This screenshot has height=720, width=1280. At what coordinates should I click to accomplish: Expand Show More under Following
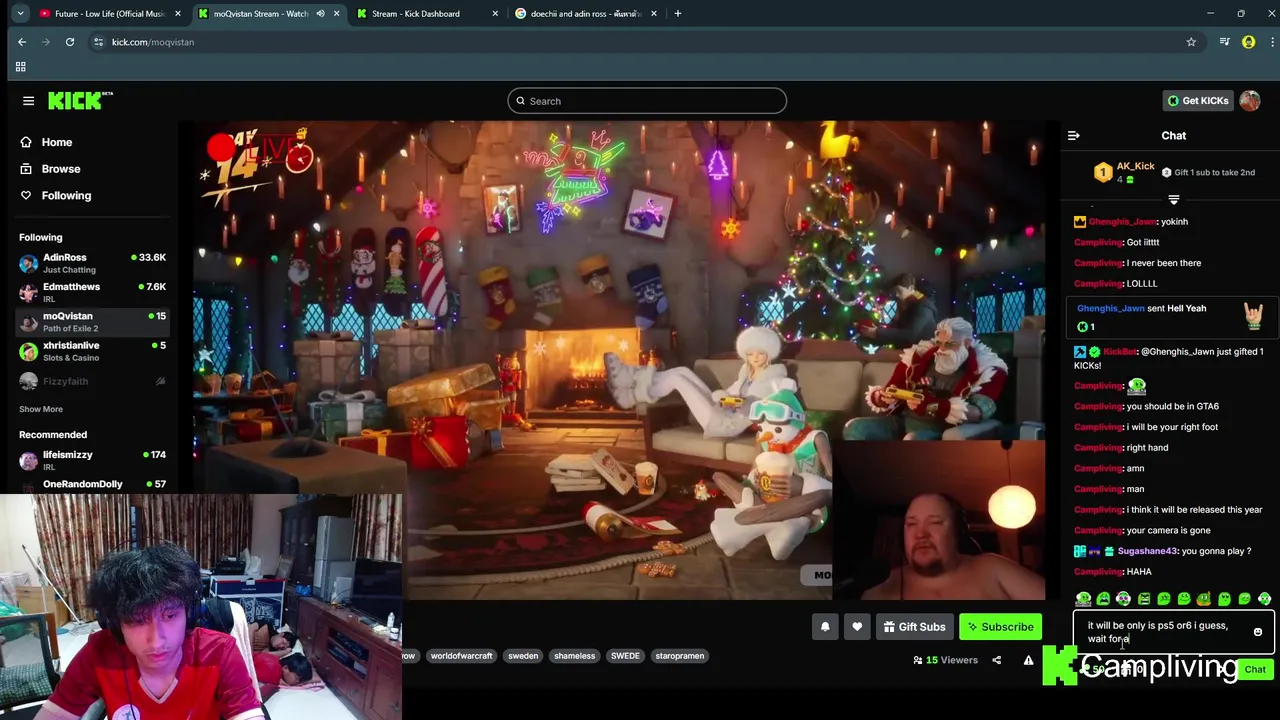[x=41, y=409]
